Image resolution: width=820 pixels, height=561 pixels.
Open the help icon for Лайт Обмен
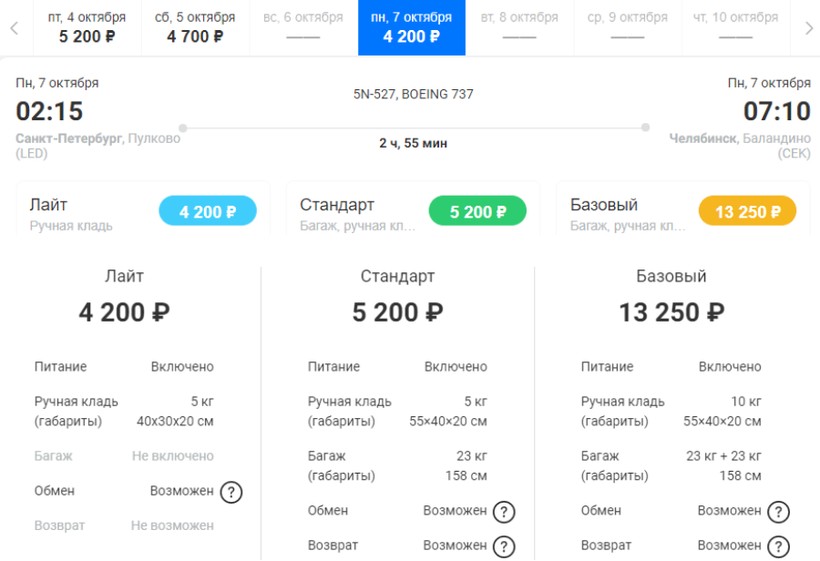tap(231, 492)
